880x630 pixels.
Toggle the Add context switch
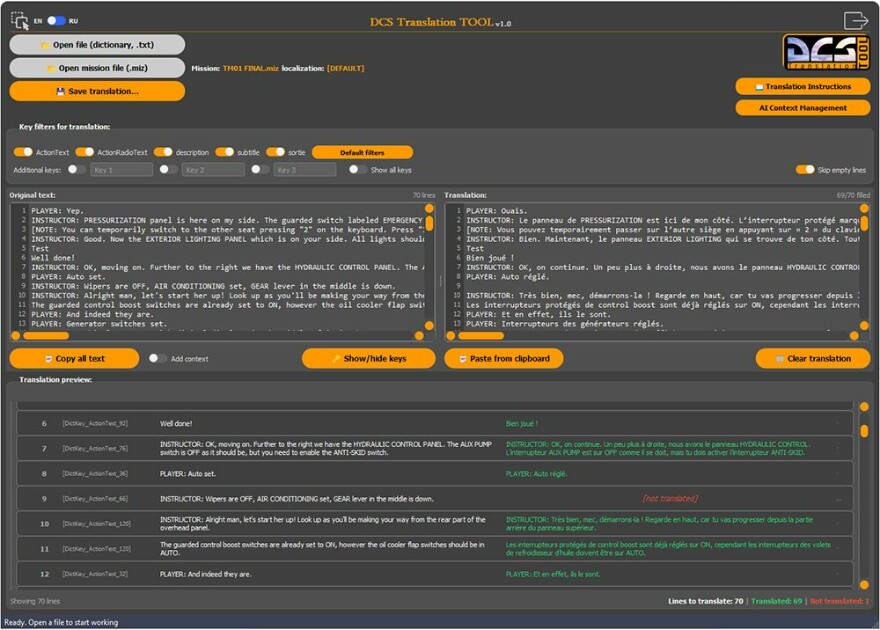coord(158,358)
